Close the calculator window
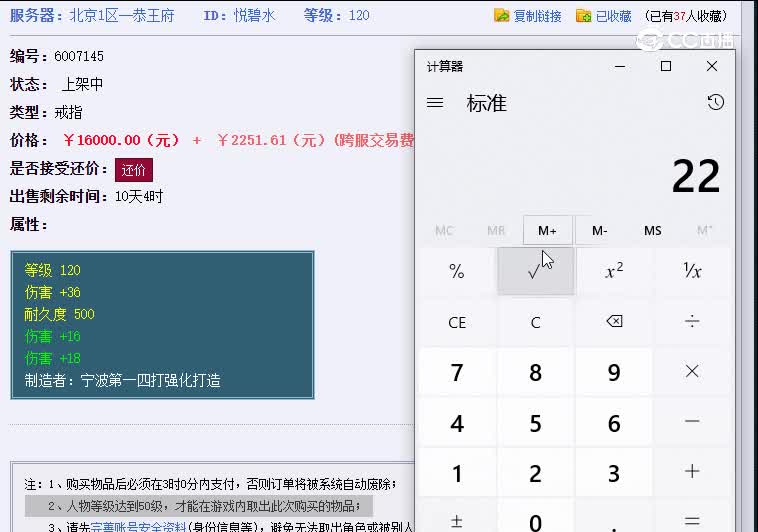This screenshot has height=532, width=758. pyautogui.click(x=712, y=66)
